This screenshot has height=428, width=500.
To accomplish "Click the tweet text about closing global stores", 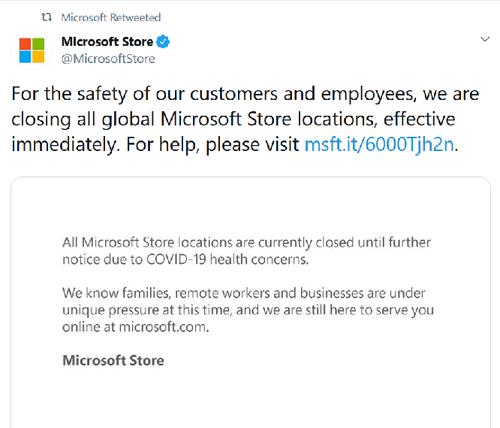I will point(245,119).
